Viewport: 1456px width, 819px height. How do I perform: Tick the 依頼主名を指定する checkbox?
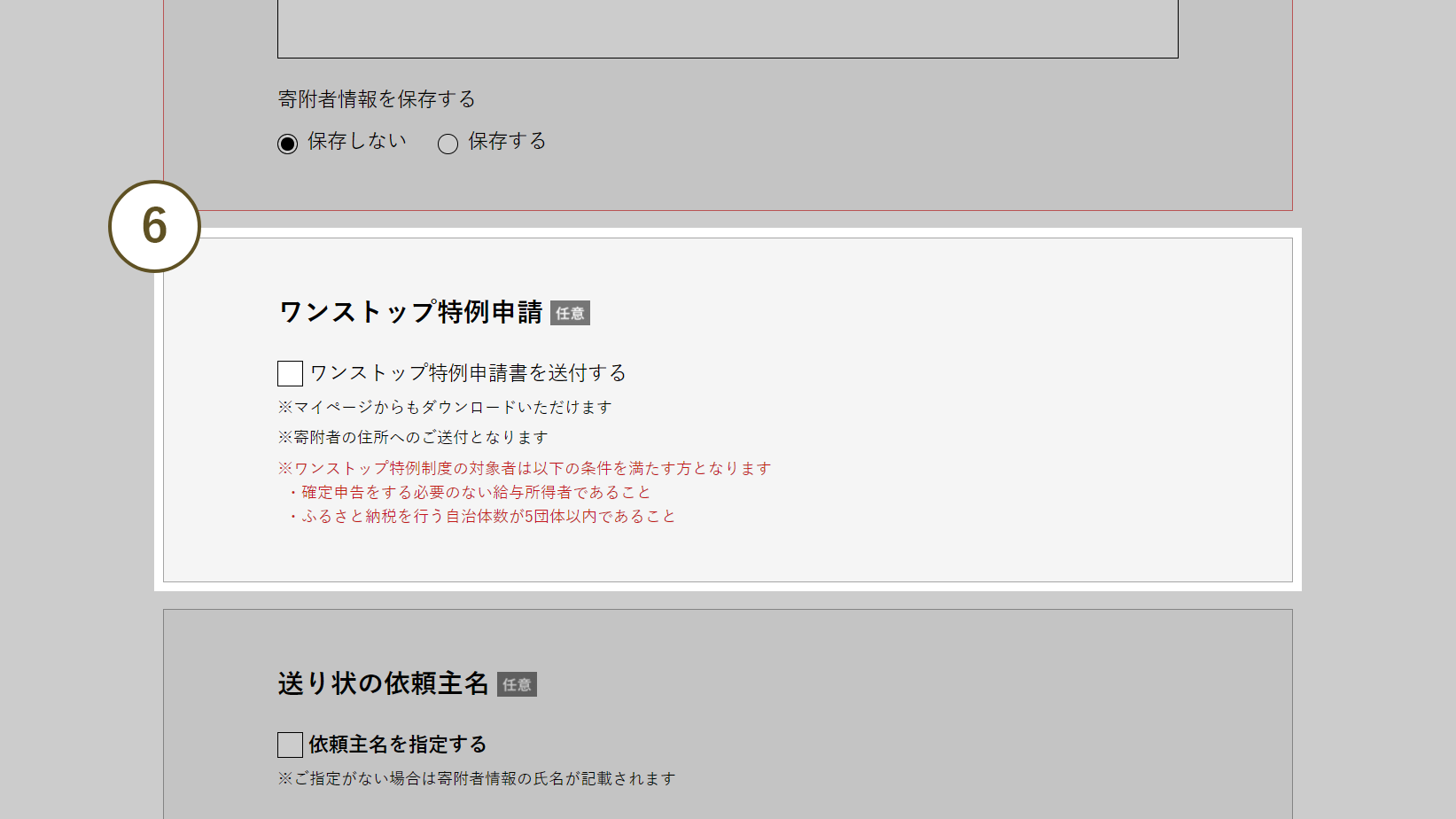click(290, 745)
